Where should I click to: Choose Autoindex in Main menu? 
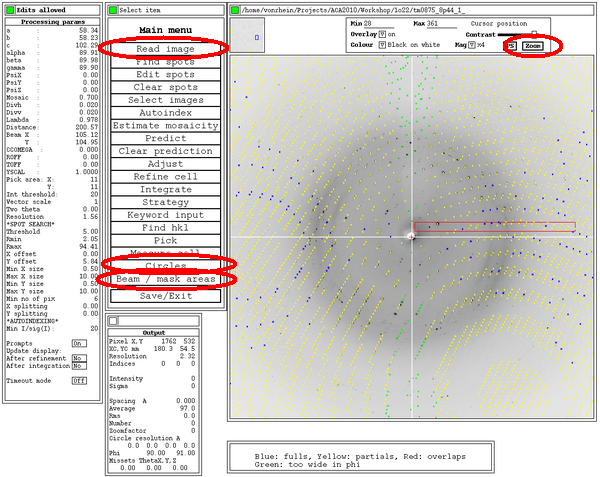pyautogui.click(x=165, y=113)
